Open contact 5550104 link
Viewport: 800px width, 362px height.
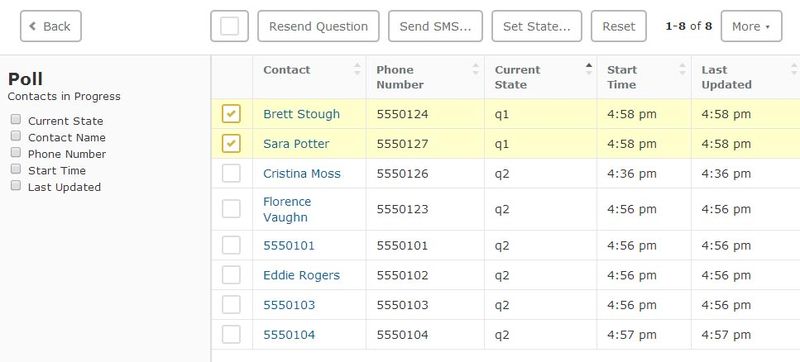click(289, 335)
